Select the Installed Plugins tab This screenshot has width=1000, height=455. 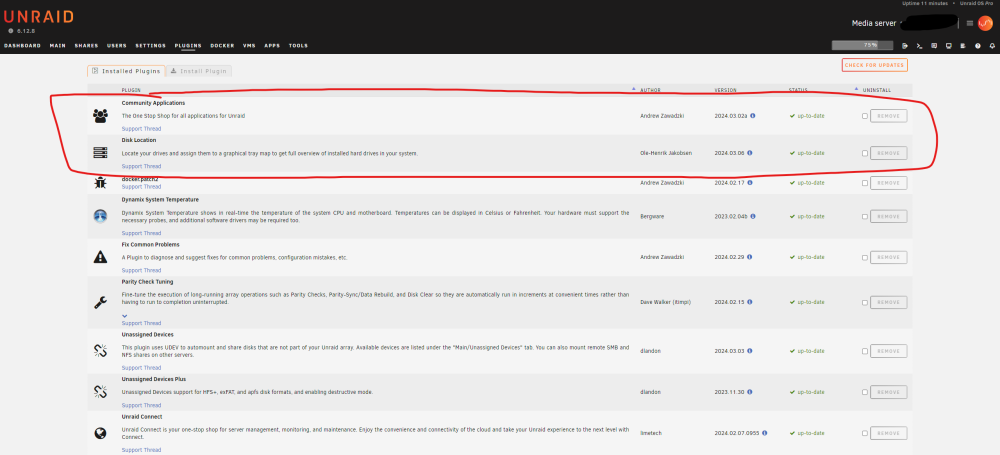point(126,71)
